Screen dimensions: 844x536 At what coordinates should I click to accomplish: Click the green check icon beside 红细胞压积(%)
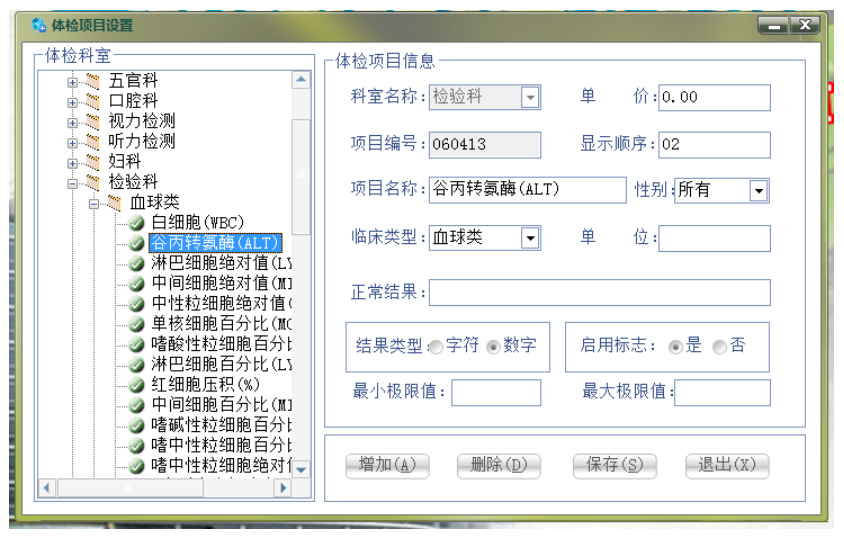click(x=137, y=385)
